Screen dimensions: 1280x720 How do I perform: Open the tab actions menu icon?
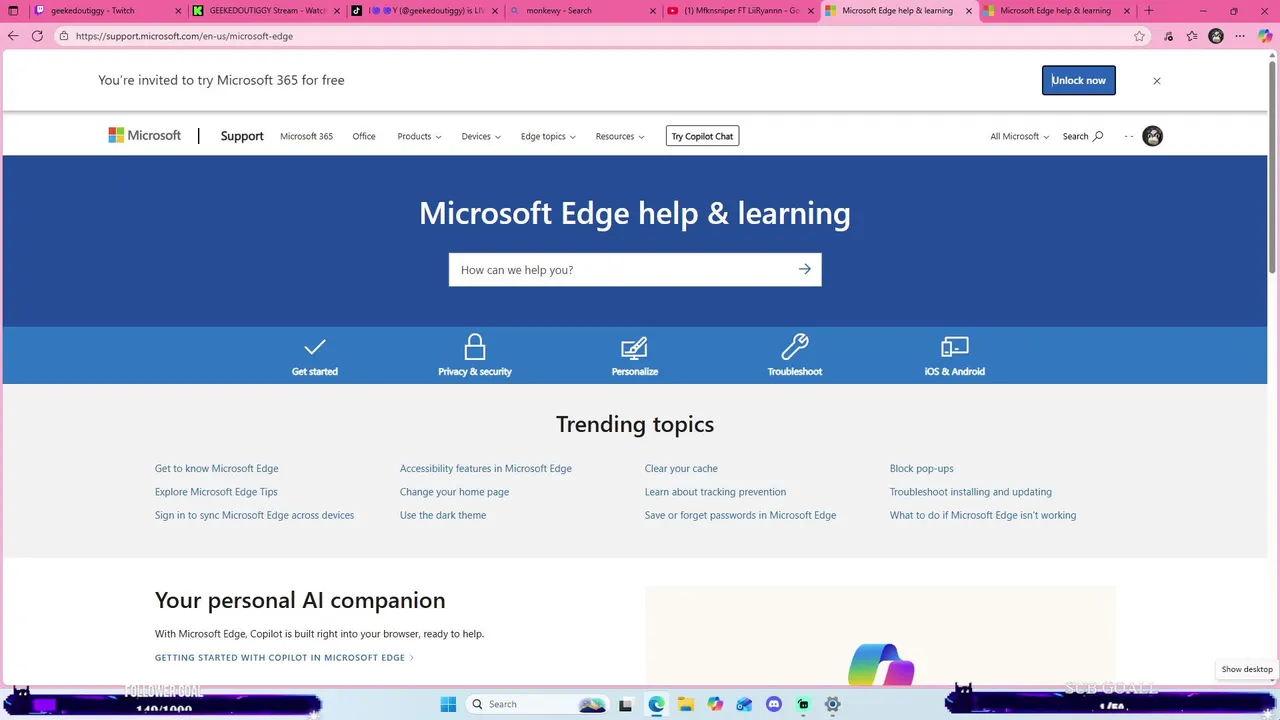click(x=13, y=11)
